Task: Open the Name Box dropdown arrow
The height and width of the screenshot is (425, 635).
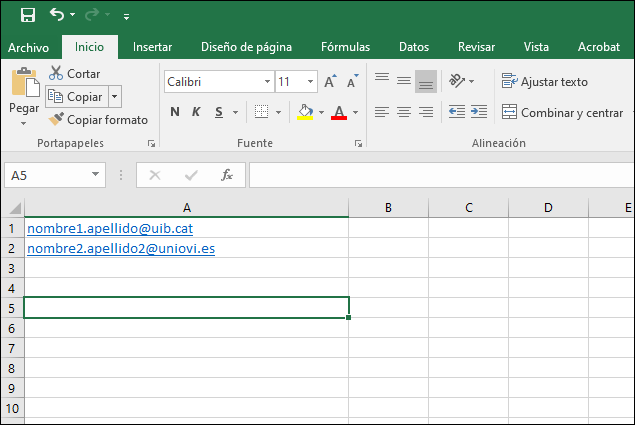Action: point(96,175)
